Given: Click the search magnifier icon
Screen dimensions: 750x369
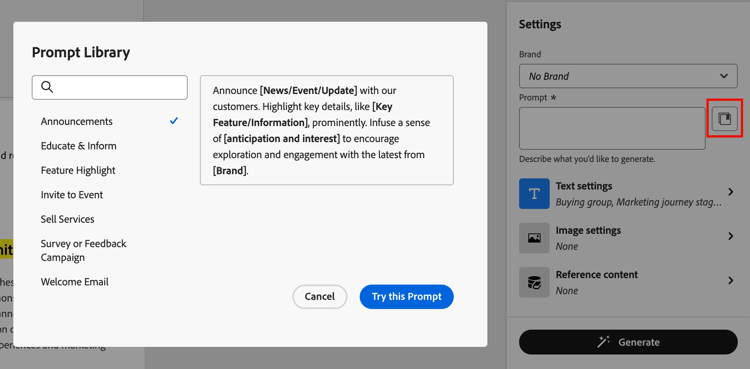Looking at the screenshot, I should click(47, 87).
